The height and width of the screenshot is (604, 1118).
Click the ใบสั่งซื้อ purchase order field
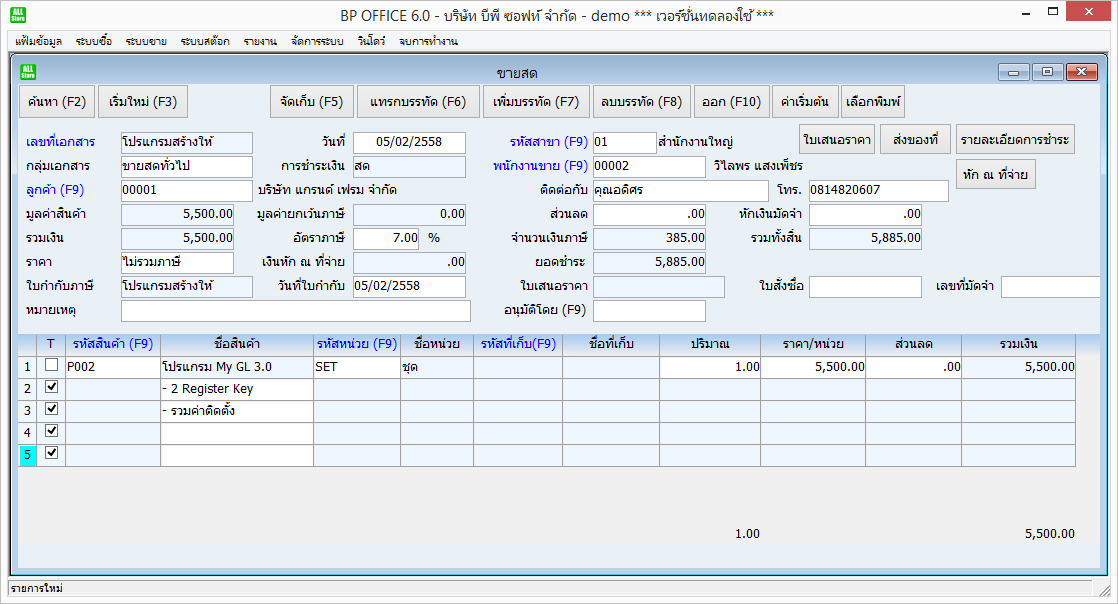click(865, 287)
